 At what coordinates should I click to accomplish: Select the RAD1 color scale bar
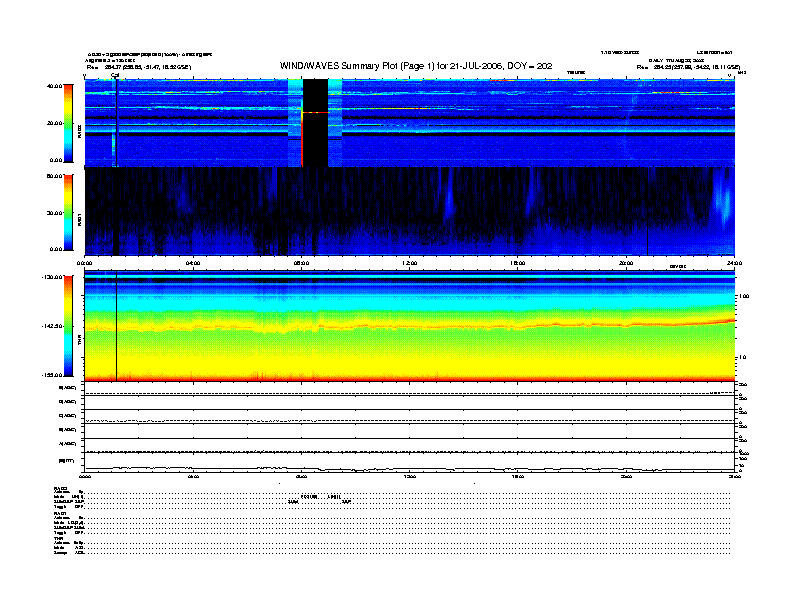click(68, 213)
